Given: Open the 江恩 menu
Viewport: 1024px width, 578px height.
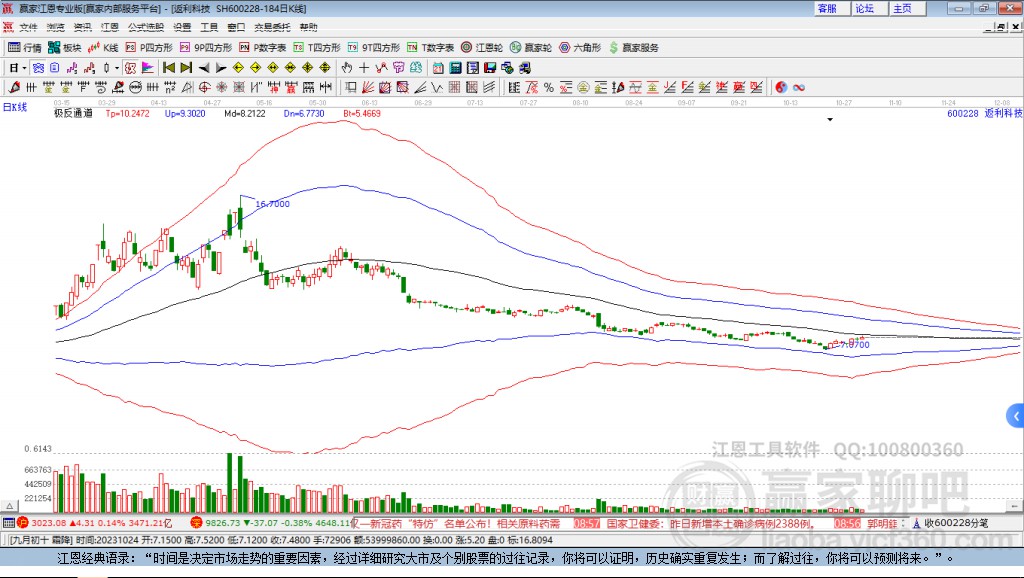Looking at the screenshot, I should click(110, 27).
